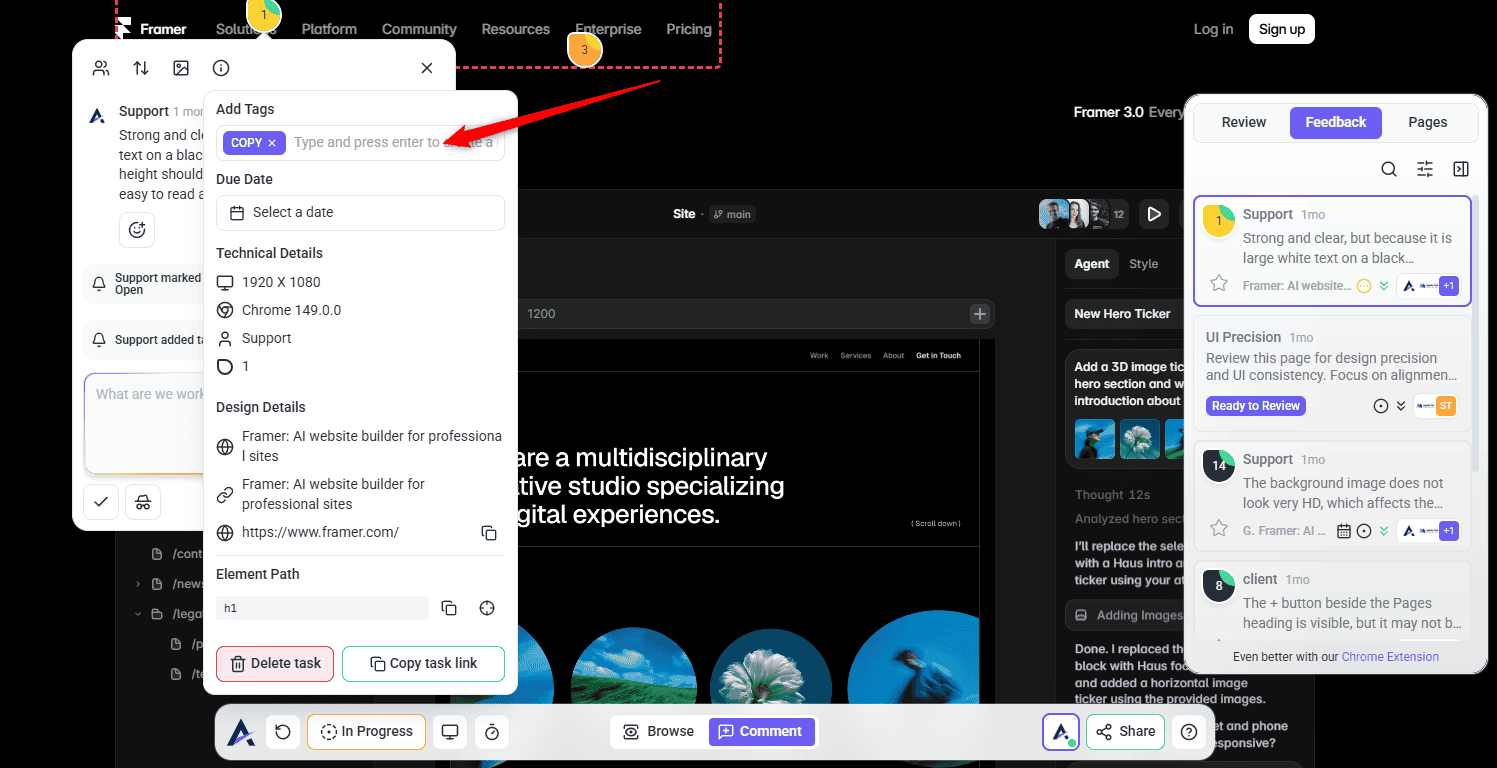Switch to Comment mode

point(761,732)
